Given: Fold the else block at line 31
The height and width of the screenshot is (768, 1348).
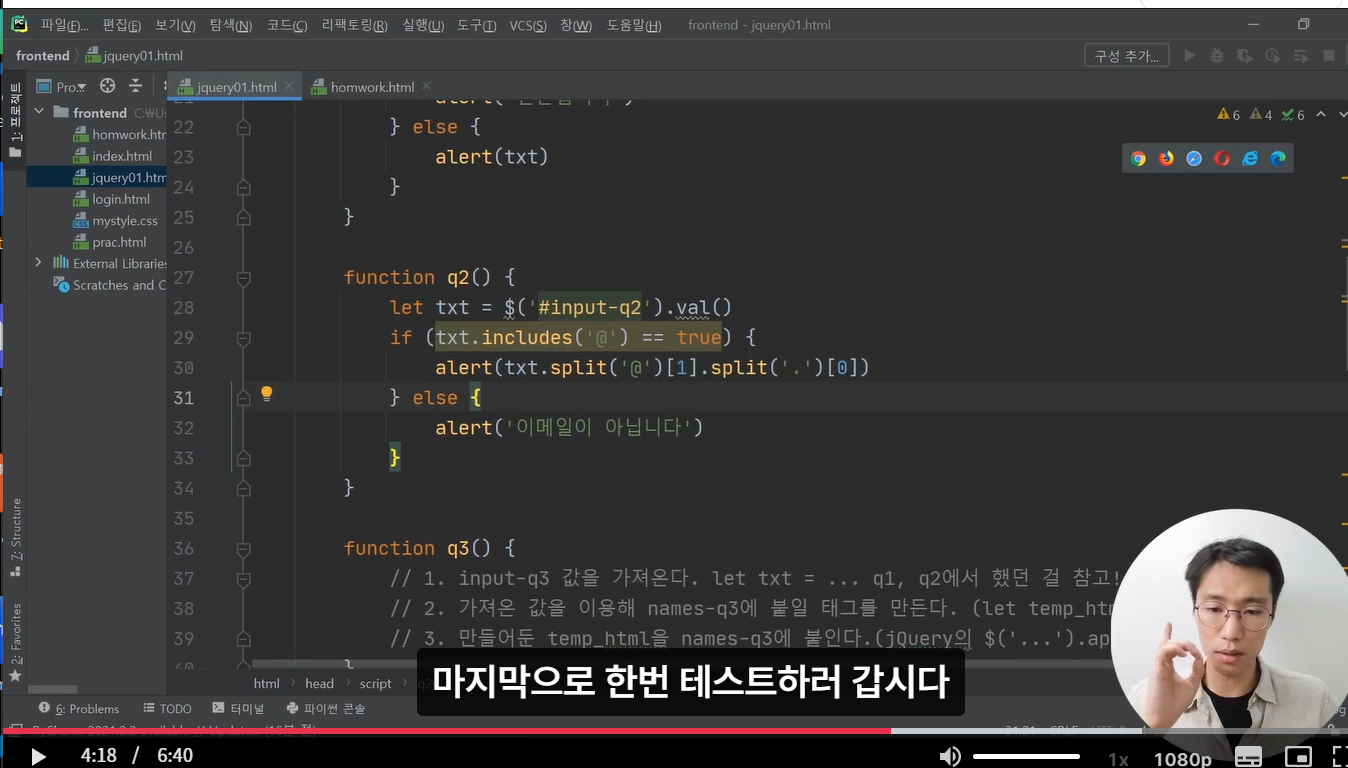Looking at the screenshot, I should (243, 398).
